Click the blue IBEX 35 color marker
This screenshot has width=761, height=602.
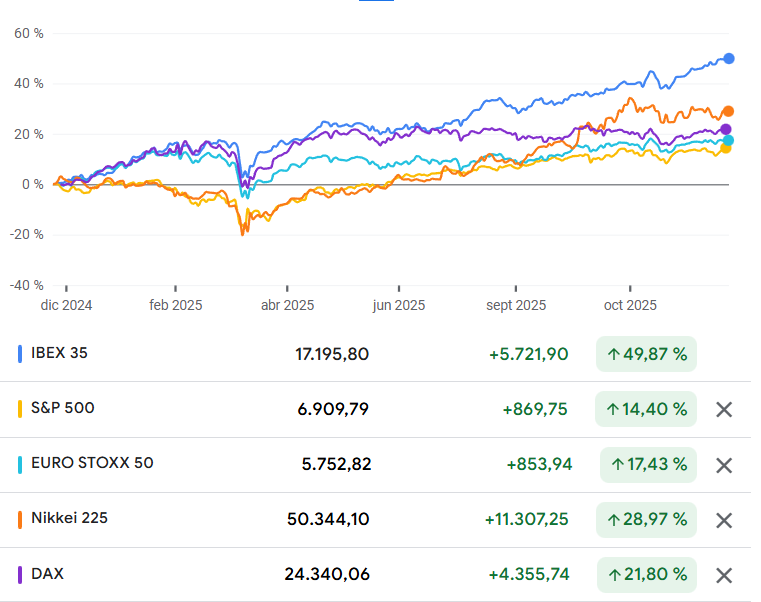click(x=21, y=353)
